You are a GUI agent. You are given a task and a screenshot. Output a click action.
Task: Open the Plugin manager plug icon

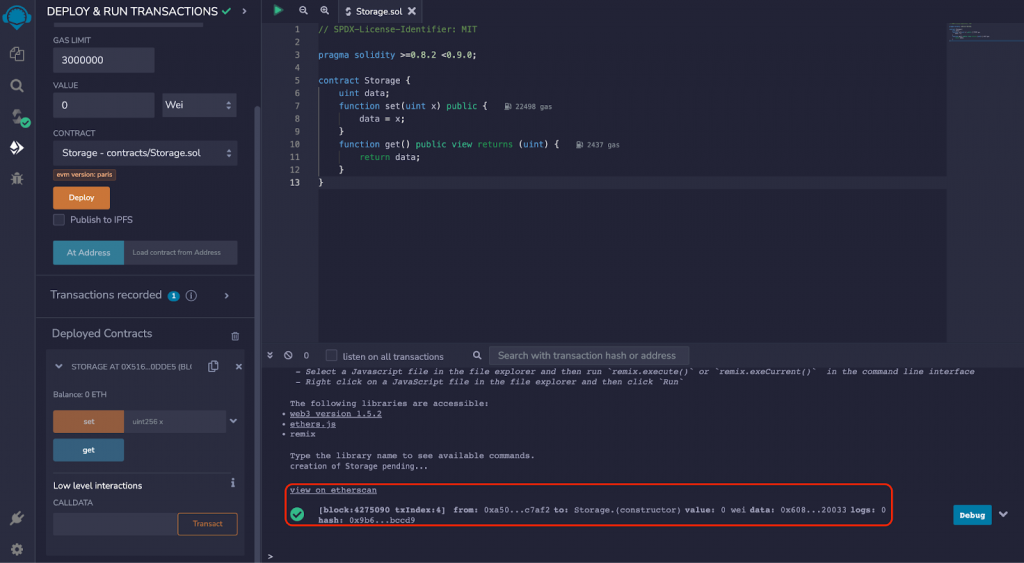(x=17, y=519)
